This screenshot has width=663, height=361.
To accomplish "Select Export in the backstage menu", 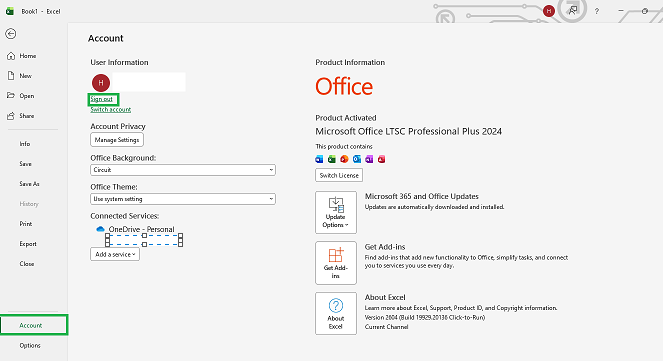I will pyautogui.click(x=27, y=244).
